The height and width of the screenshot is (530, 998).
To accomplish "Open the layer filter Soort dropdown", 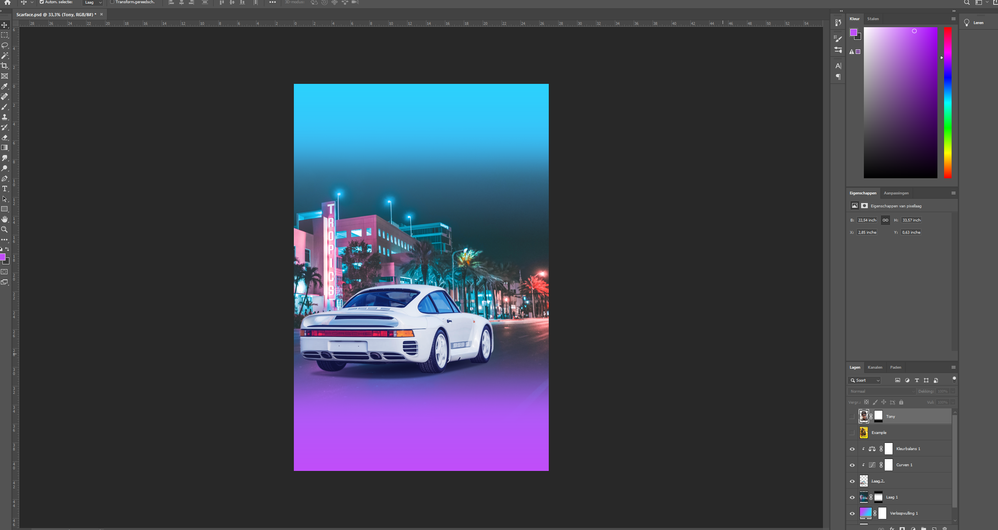I will coord(865,380).
